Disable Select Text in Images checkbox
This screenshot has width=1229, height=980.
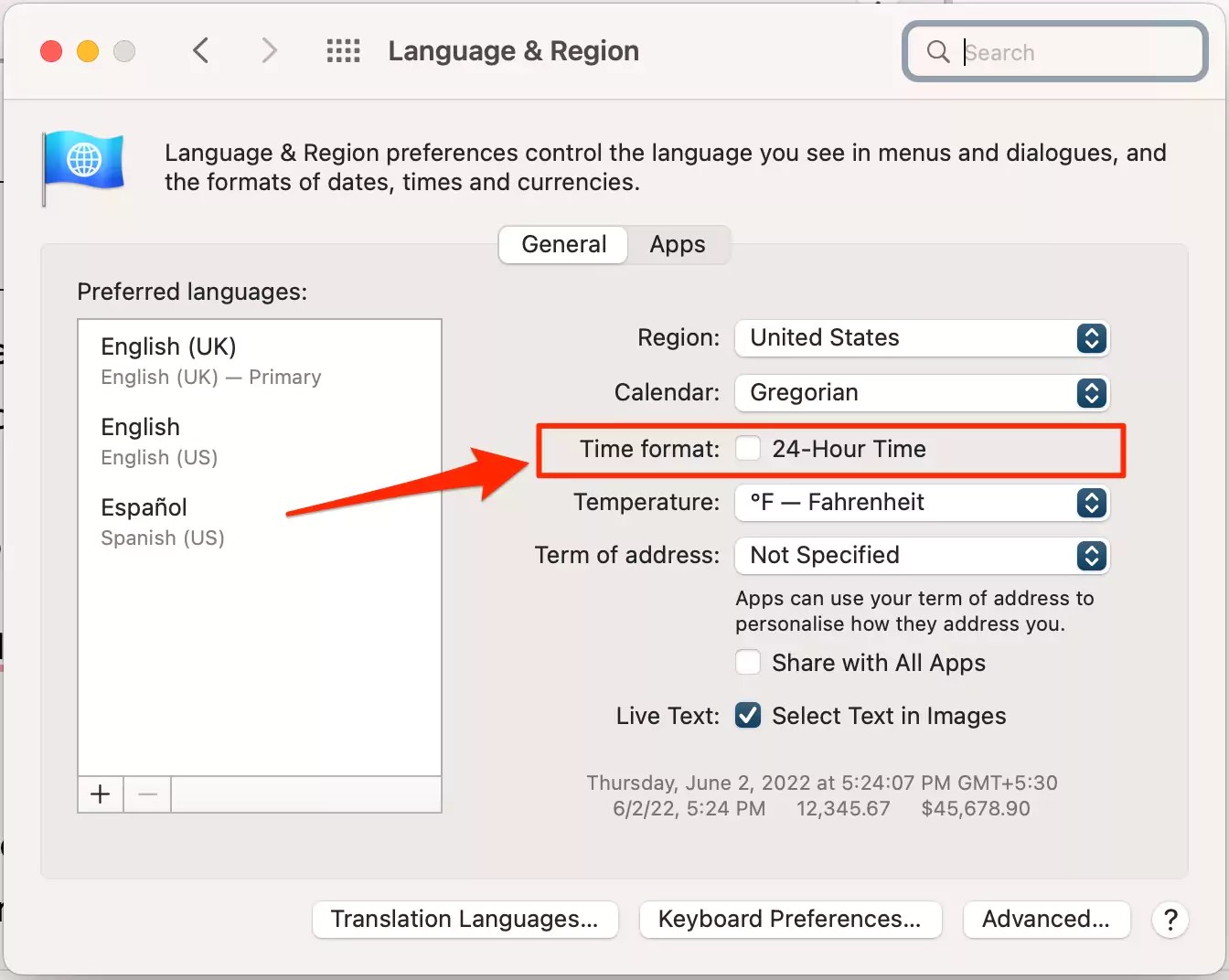(748, 715)
